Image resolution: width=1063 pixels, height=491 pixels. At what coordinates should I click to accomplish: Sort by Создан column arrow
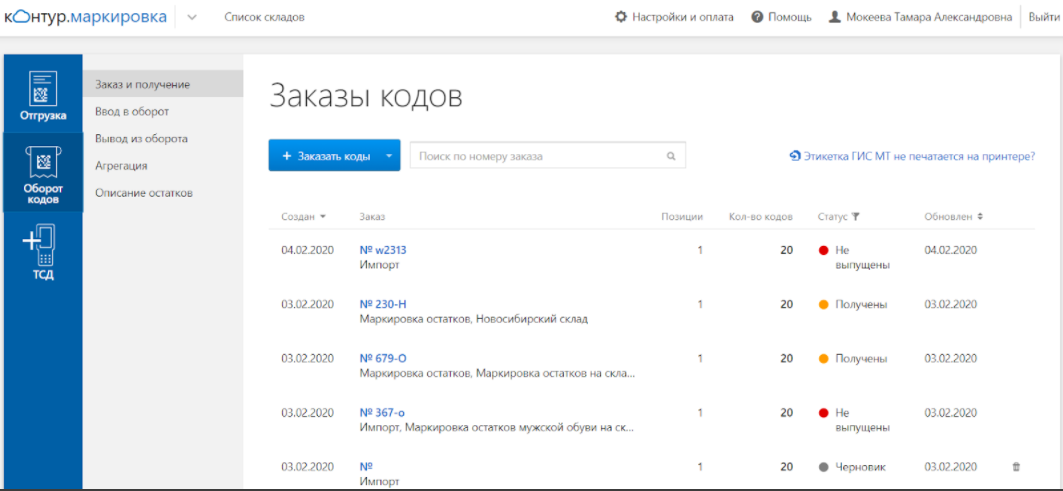(x=323, y=216)
